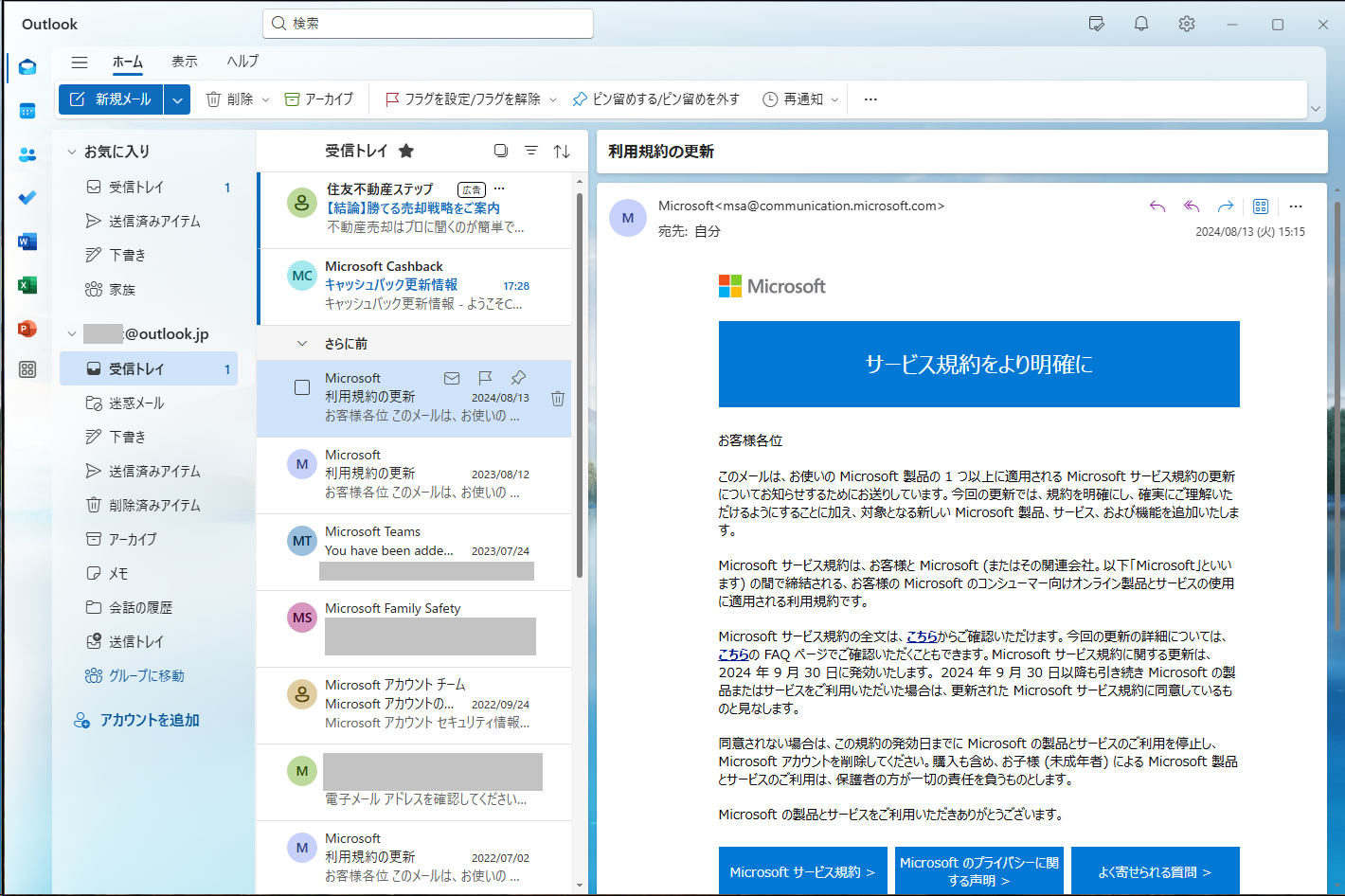Open To Do checkmark app icon
The image size is (1345, 896).
point(27,198)
